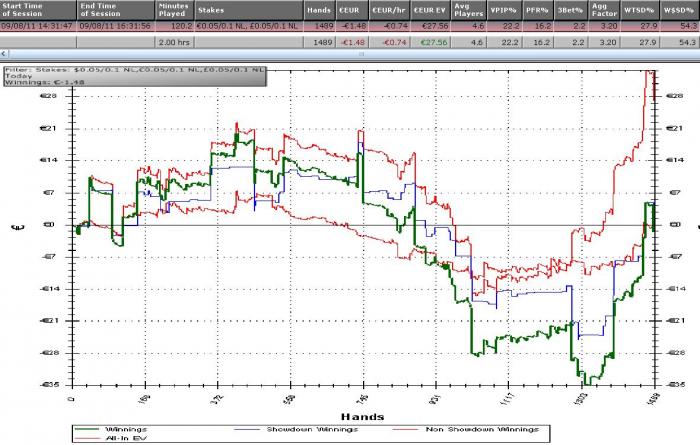Viewport: 700px width, 445px height.
Task: Sort by Start Time of Session column
Action: point(38,10)
